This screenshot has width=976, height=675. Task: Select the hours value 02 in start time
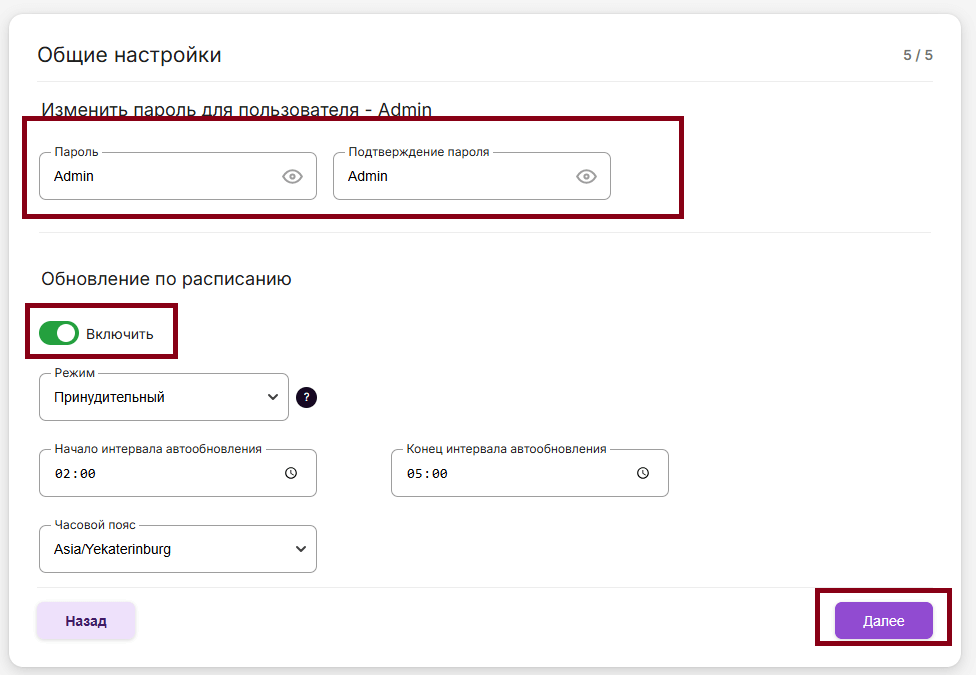62,474
